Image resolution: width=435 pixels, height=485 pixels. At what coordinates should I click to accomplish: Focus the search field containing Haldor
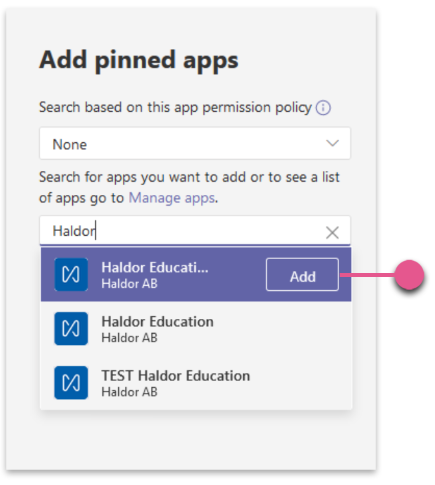(195, 231)
